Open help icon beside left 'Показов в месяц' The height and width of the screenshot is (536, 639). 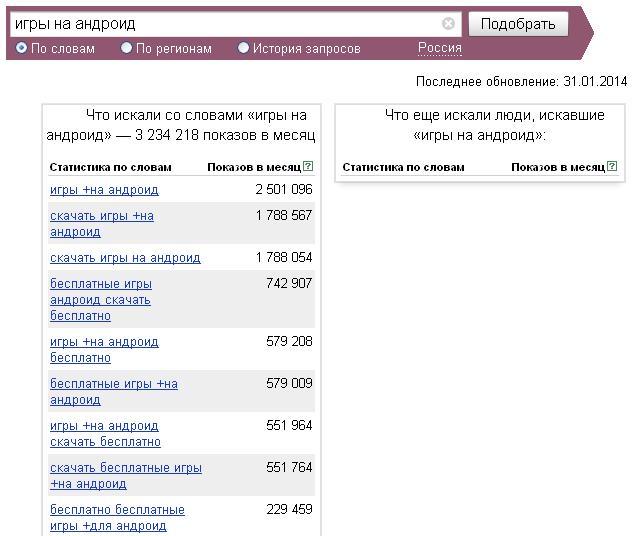click(x=308, y=166)
